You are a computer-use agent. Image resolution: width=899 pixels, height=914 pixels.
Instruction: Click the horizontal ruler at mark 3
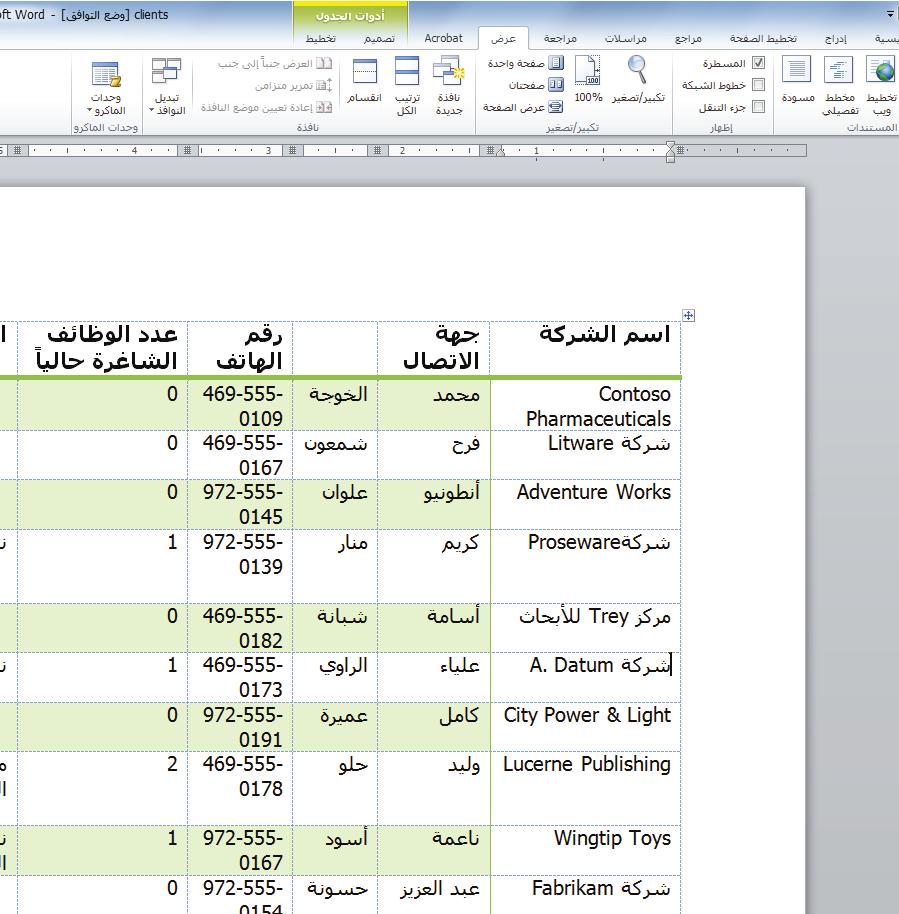click(268, 151)
